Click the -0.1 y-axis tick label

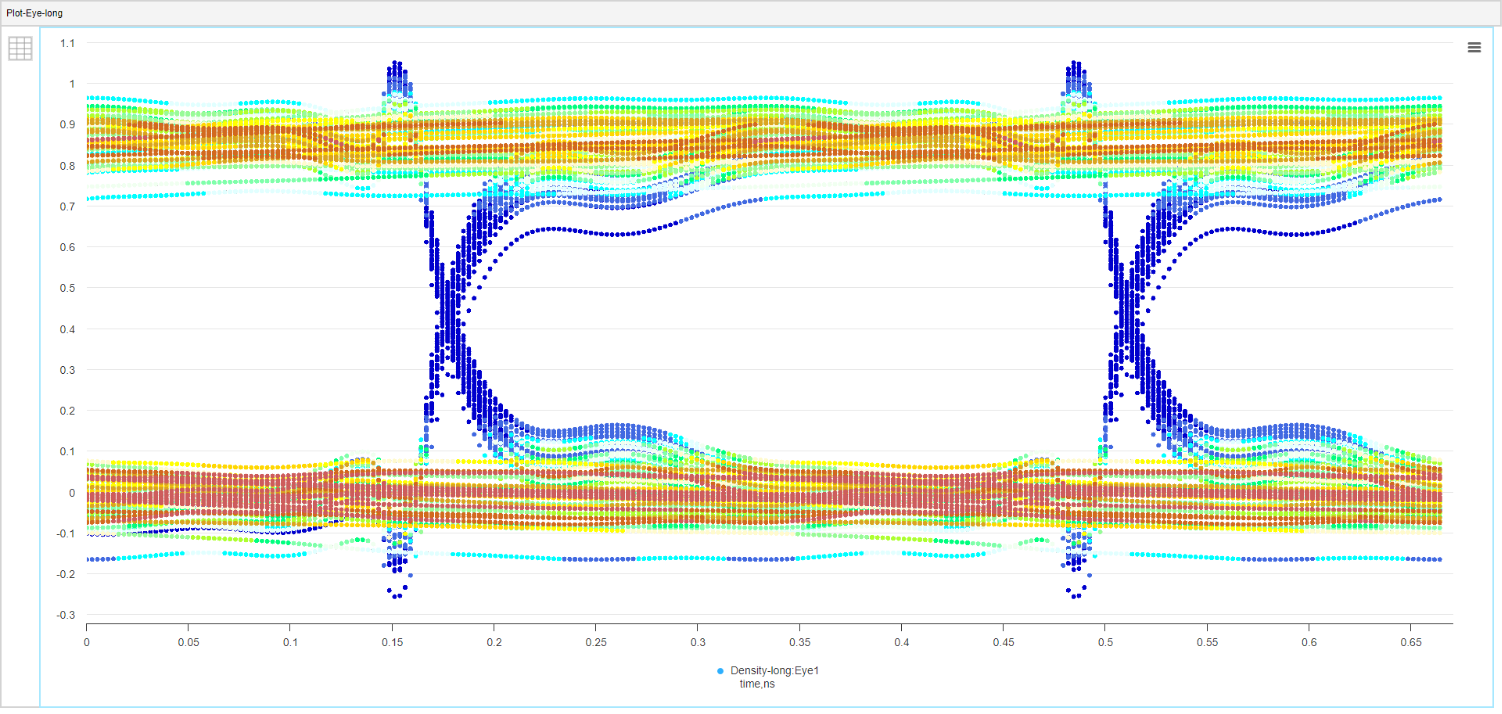[66, 533]
